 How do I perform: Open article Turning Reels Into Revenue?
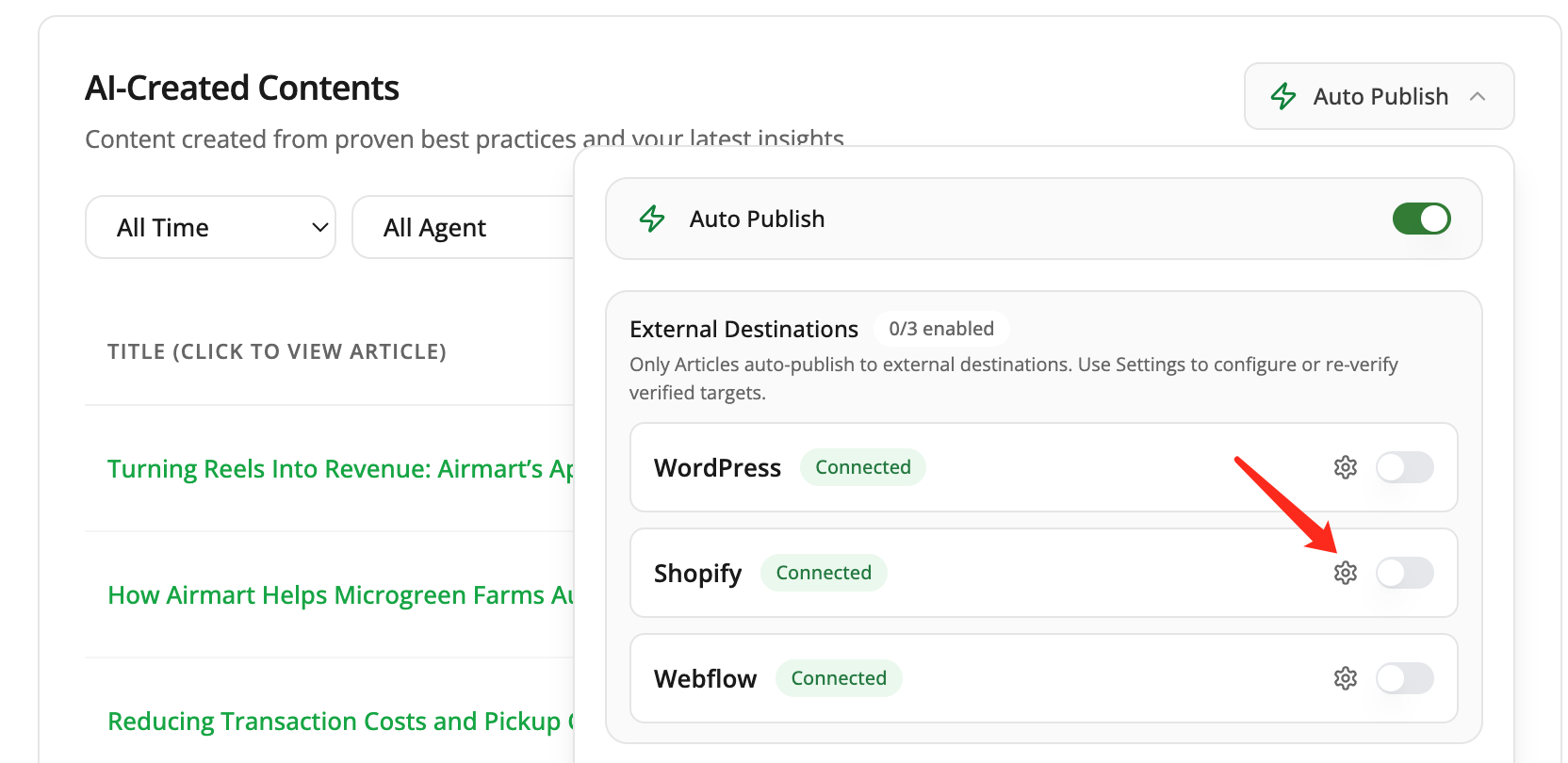click(x=340, y=468)
